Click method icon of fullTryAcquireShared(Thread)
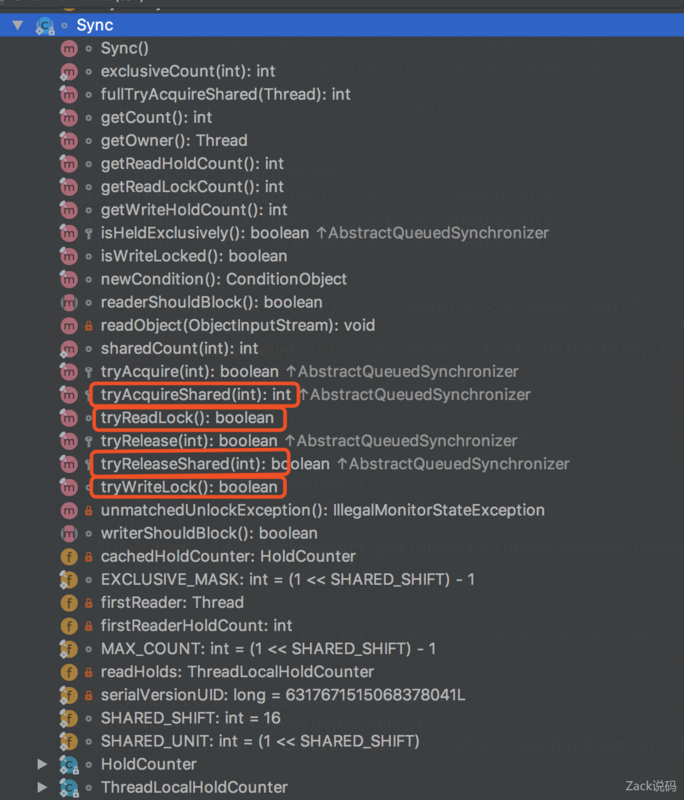684x800 pixels. coord(69,94)
